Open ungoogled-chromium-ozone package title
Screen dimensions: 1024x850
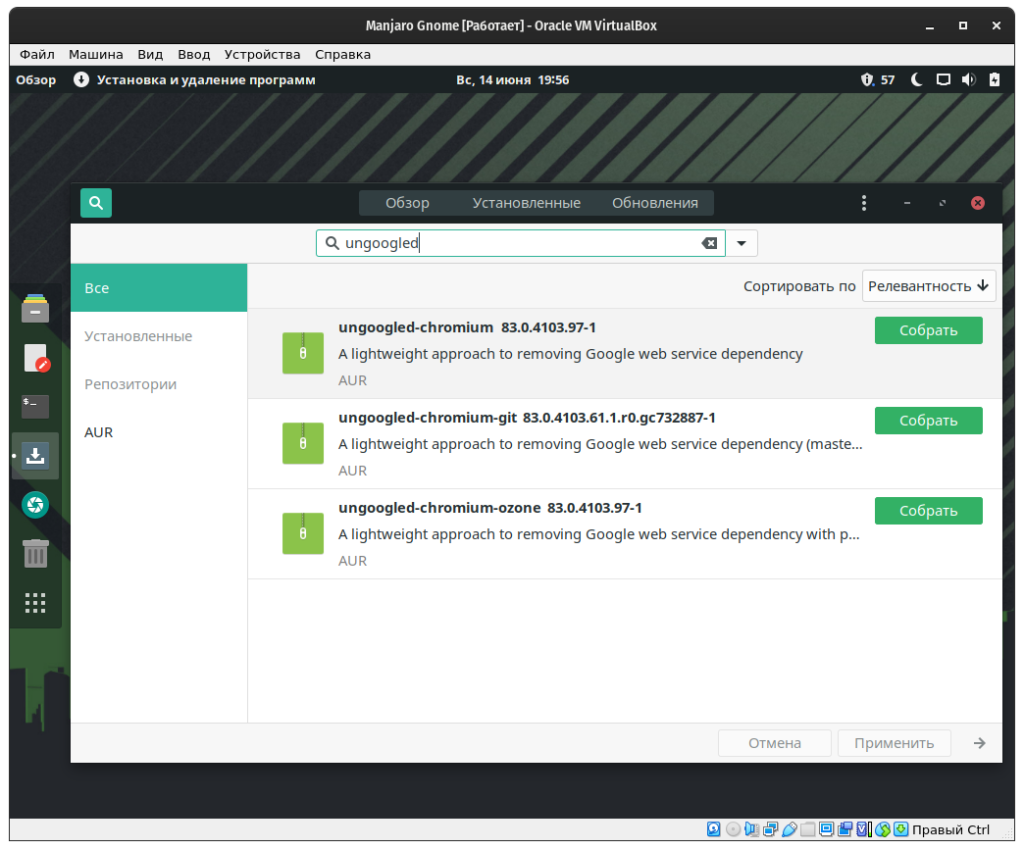pos(440,508)
